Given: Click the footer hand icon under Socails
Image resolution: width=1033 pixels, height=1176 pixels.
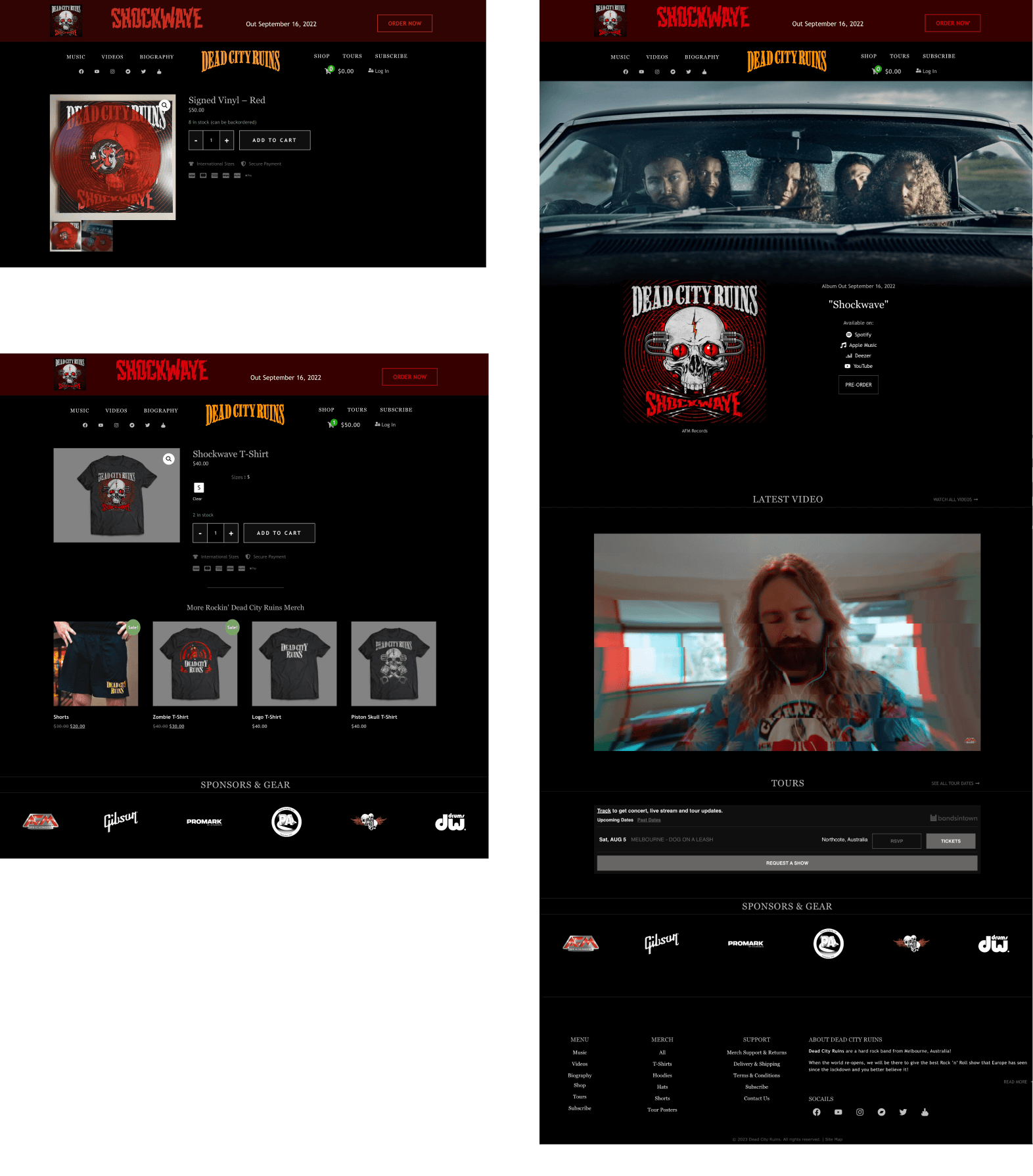Looking at the screenshot, I should pos(925,1112).
